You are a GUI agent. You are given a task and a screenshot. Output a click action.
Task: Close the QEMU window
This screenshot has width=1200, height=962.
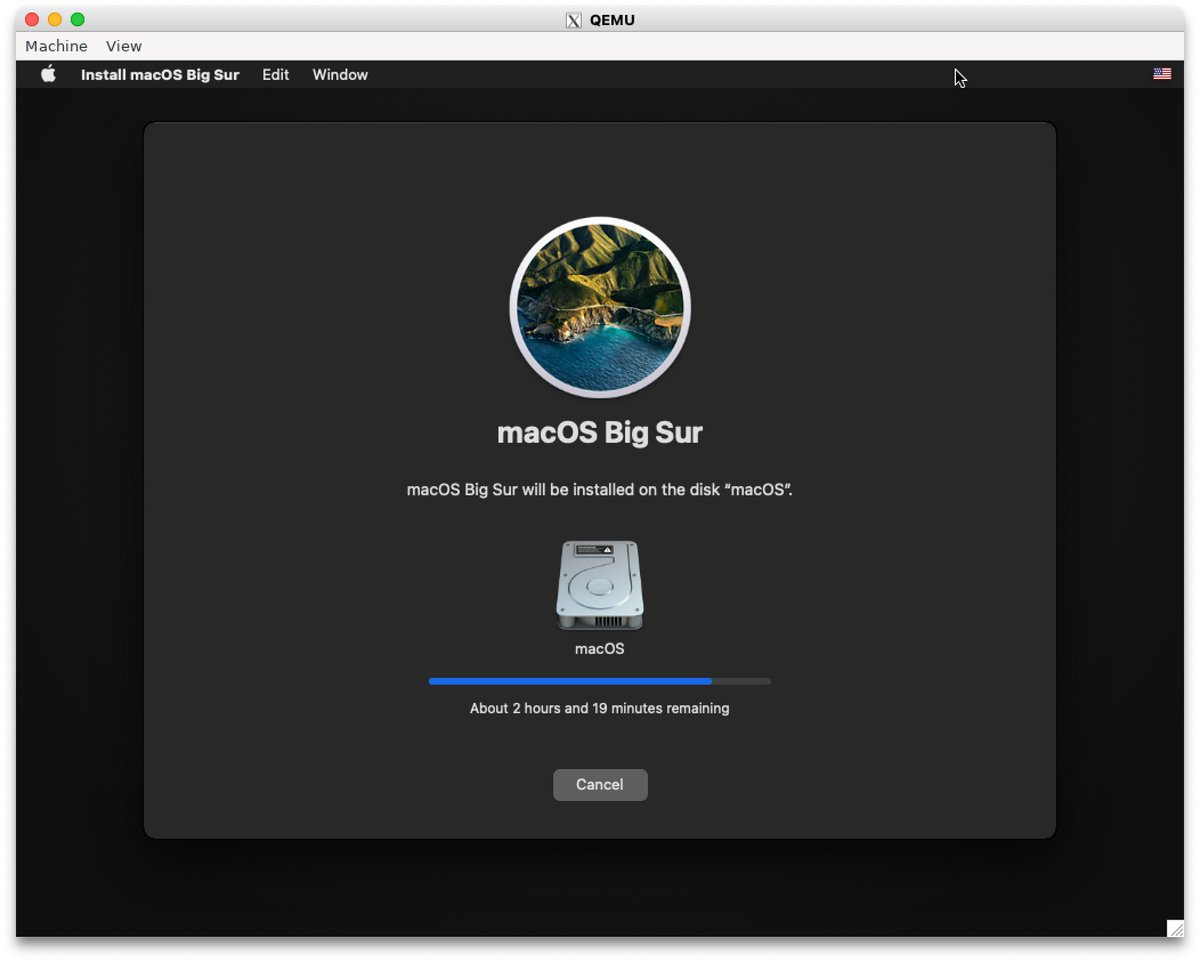click(32, 20)
